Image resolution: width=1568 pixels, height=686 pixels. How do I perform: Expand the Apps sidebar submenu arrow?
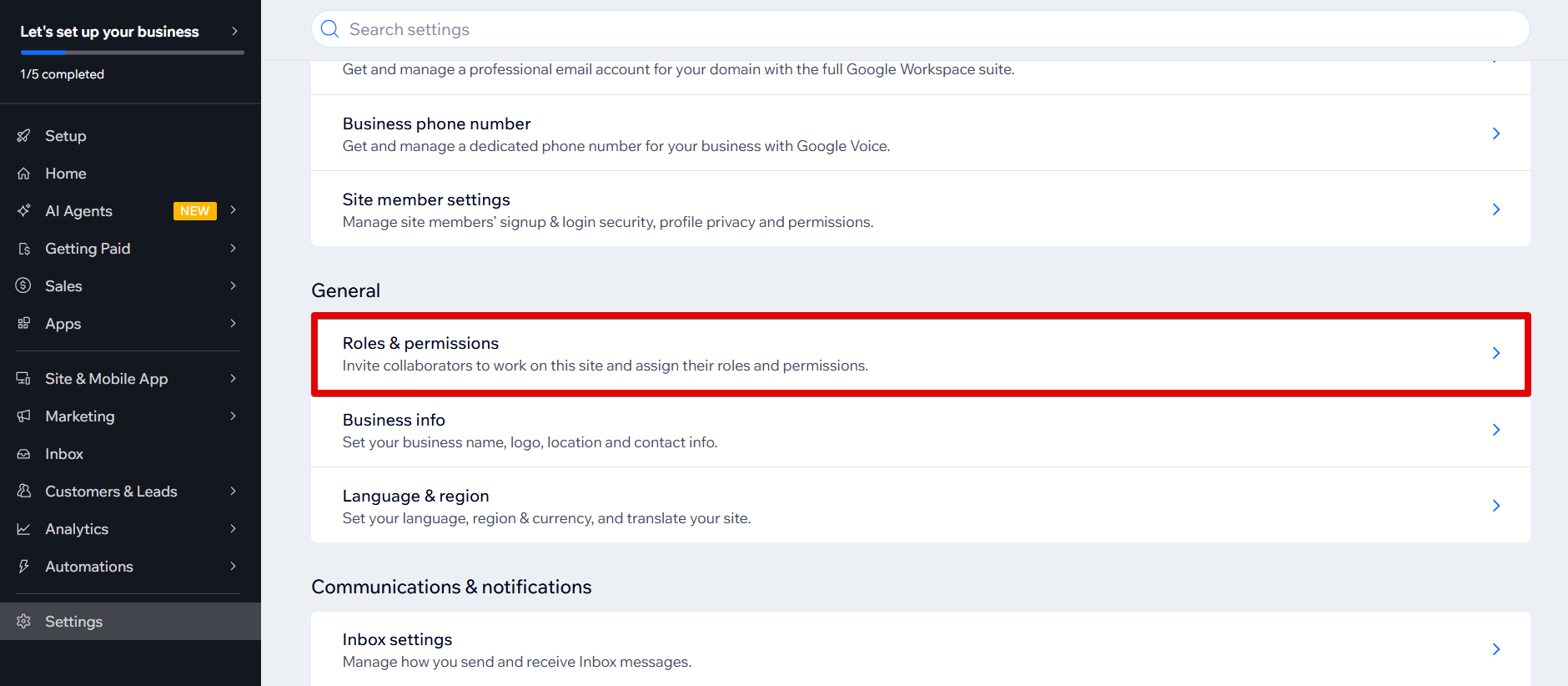(234, 324)
